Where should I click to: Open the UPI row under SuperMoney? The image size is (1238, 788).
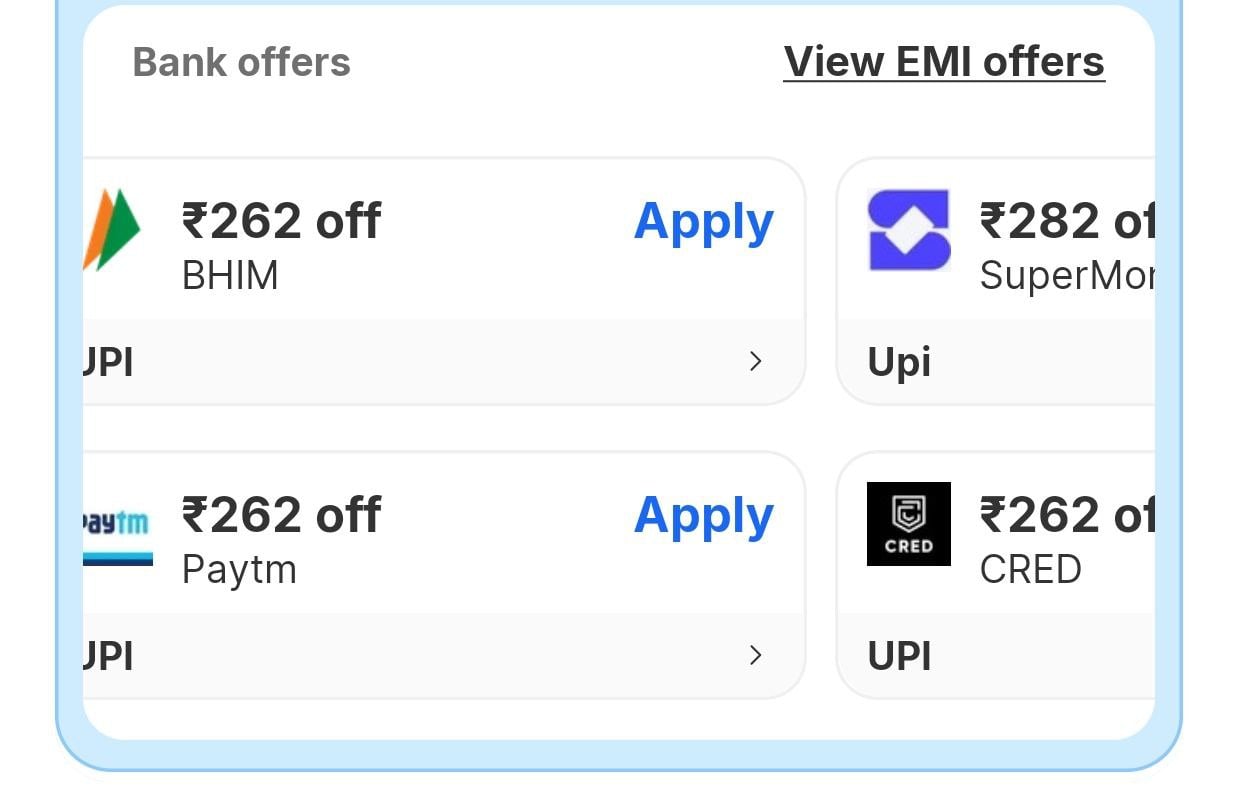[x=995, y=362]
